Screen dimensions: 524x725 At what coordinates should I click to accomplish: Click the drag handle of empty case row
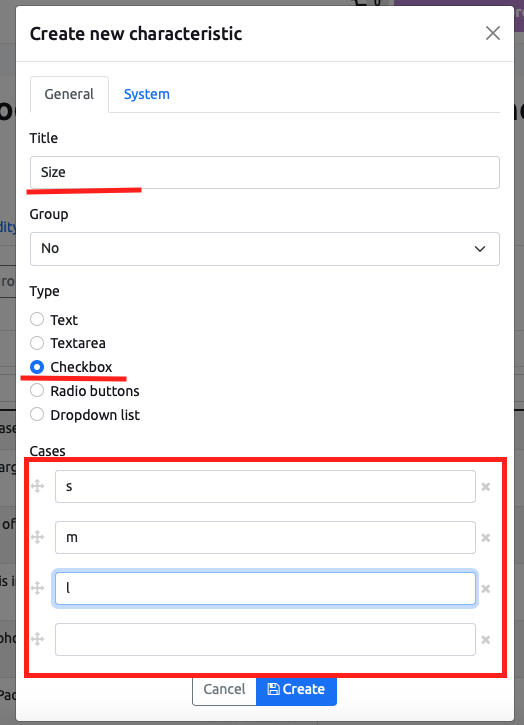pyautogui.click(x=37, y=639)
